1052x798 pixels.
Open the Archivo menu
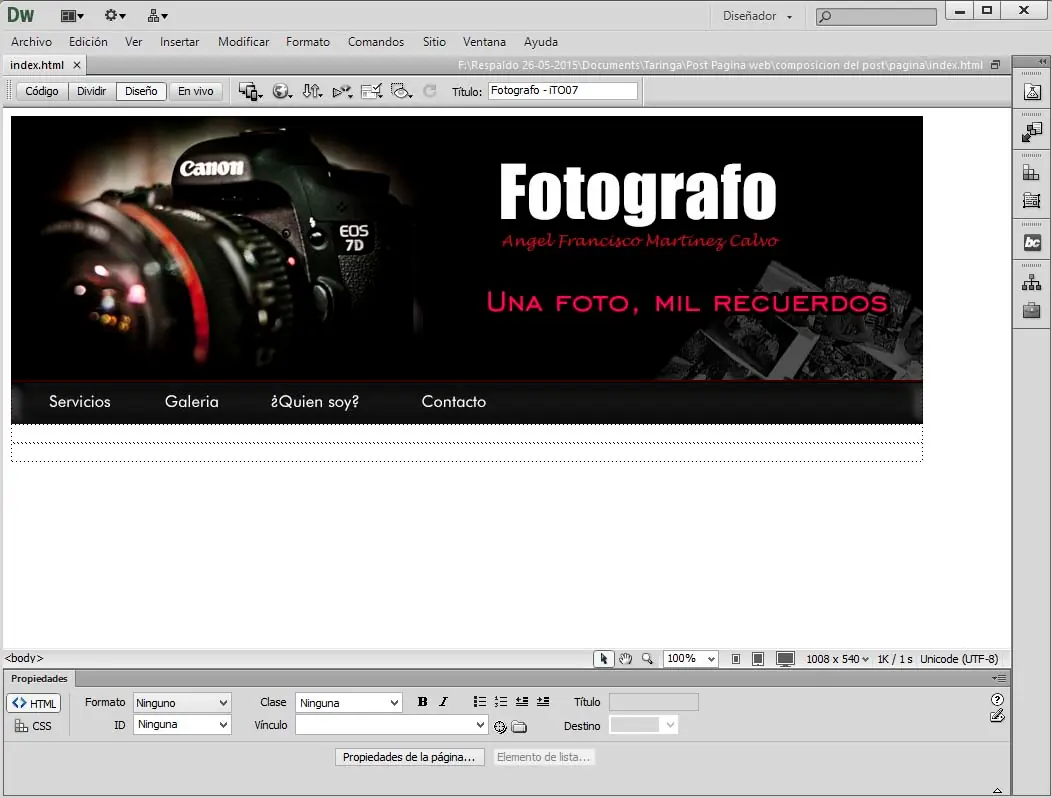click(32, 42)
